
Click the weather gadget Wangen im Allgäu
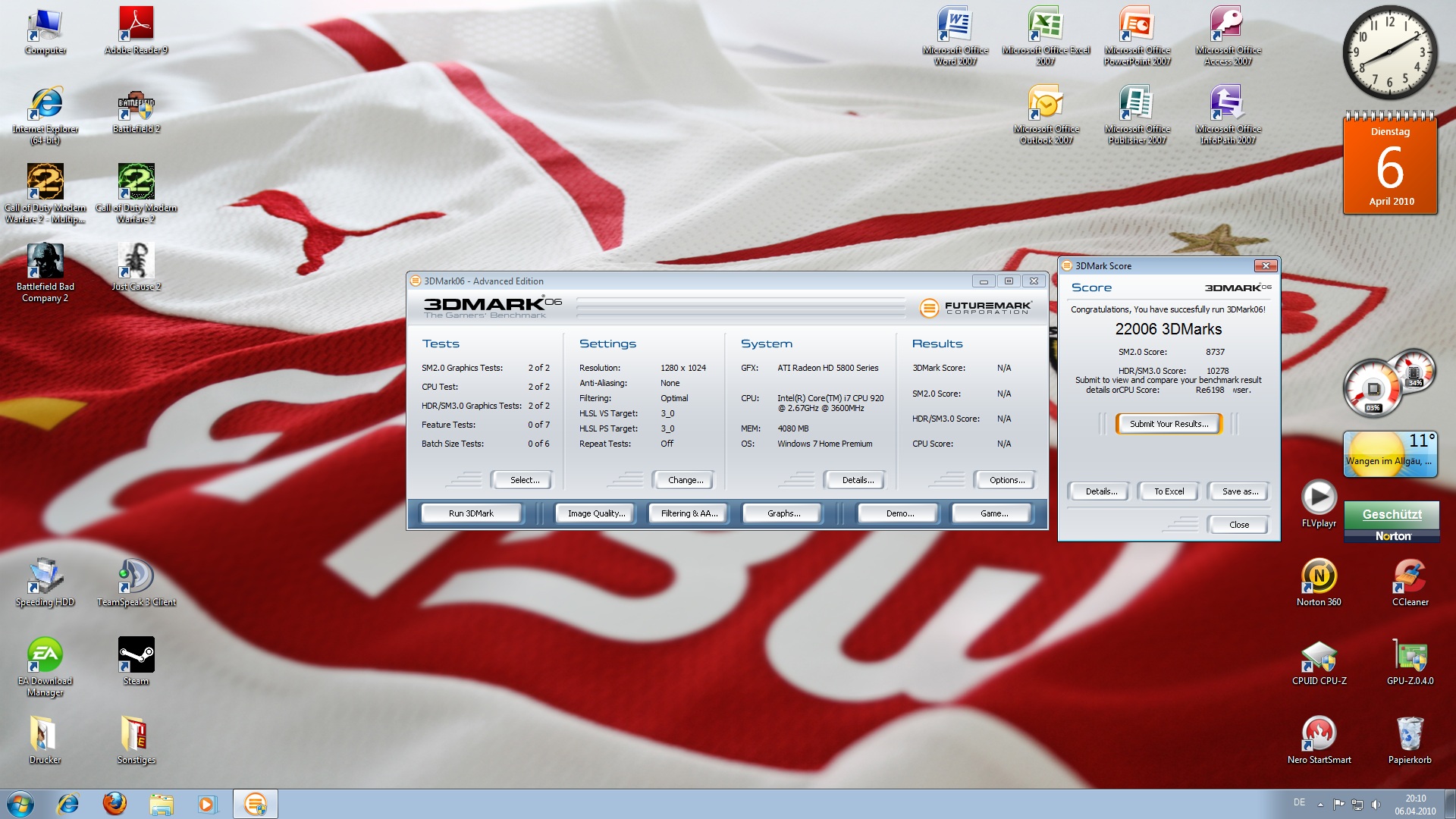[x=1390, y=454]
